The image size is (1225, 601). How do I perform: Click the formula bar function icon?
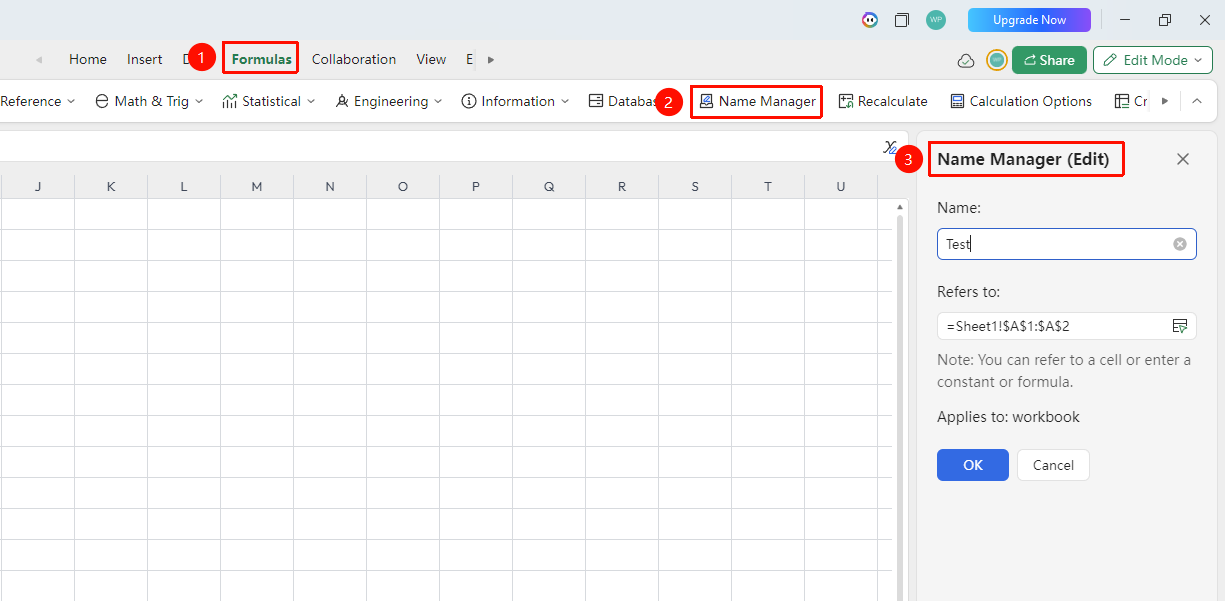pos(890,147)
